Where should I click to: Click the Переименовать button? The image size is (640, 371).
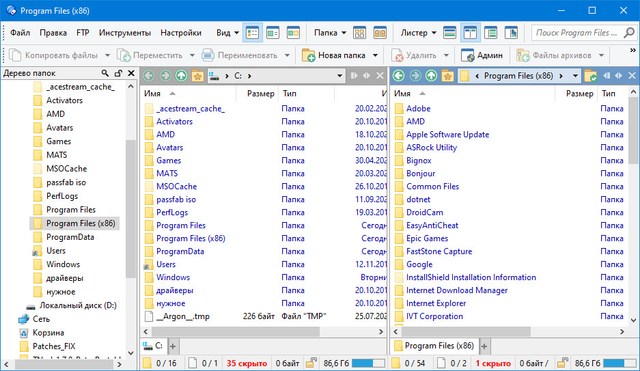[x=240, y=55]
